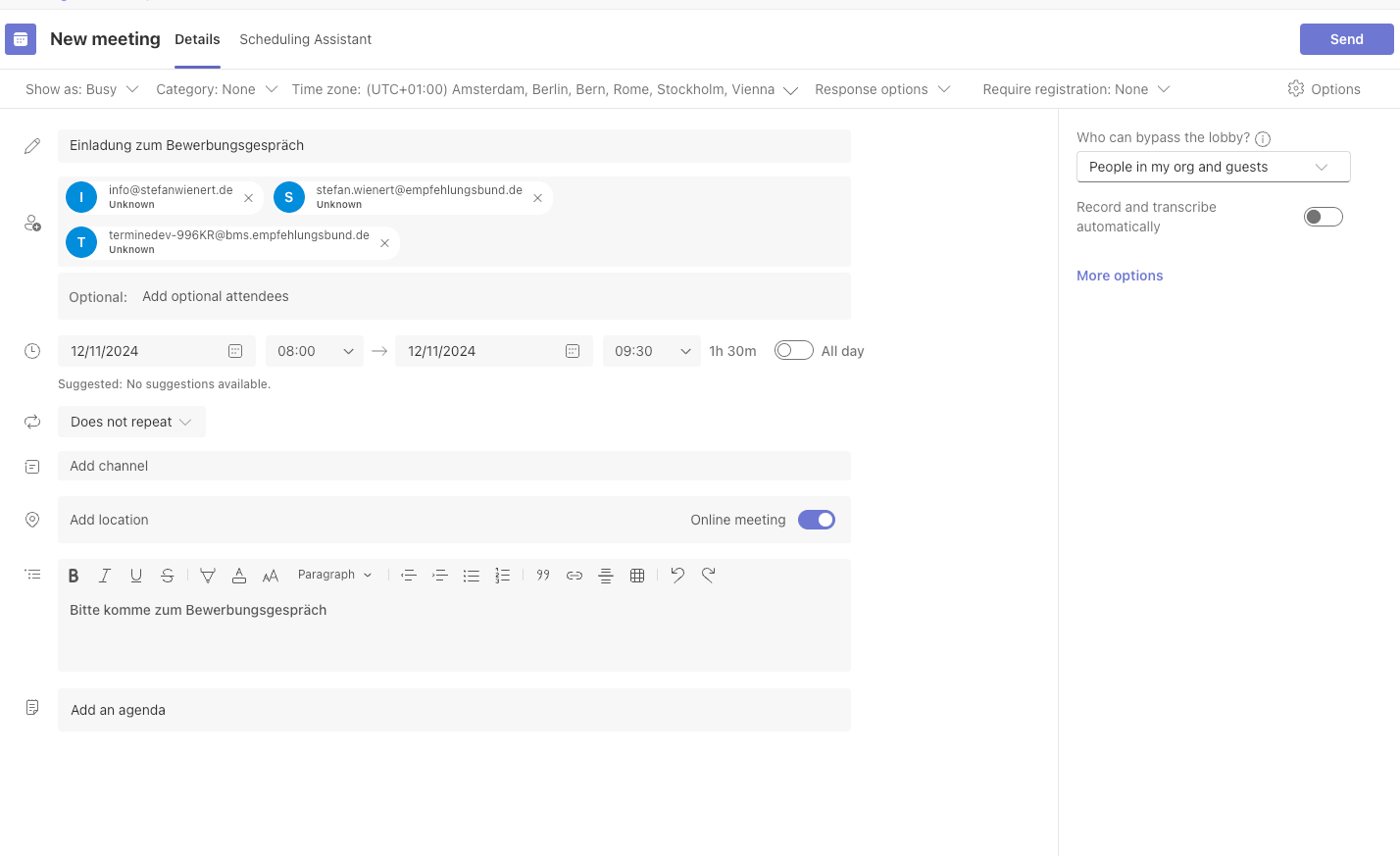Screen dimensions: 1400x856
Task: Click the meeting title field
Action: (454, 145)
